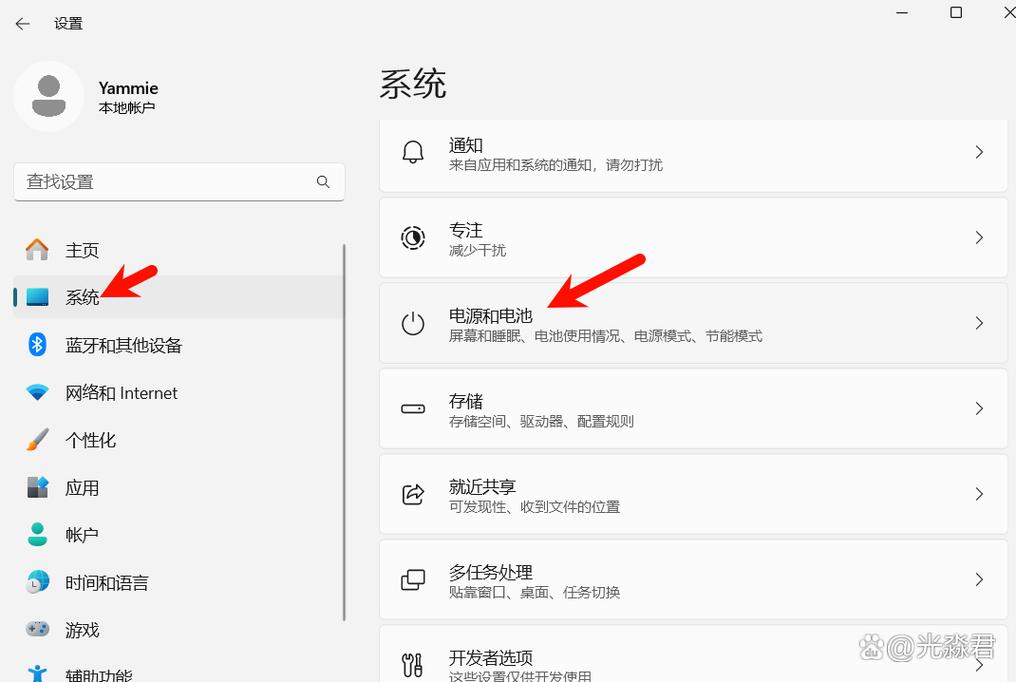Click the power and battery icon
The height and width of the screenshot is (682, 1016).
tap(413, 325)
